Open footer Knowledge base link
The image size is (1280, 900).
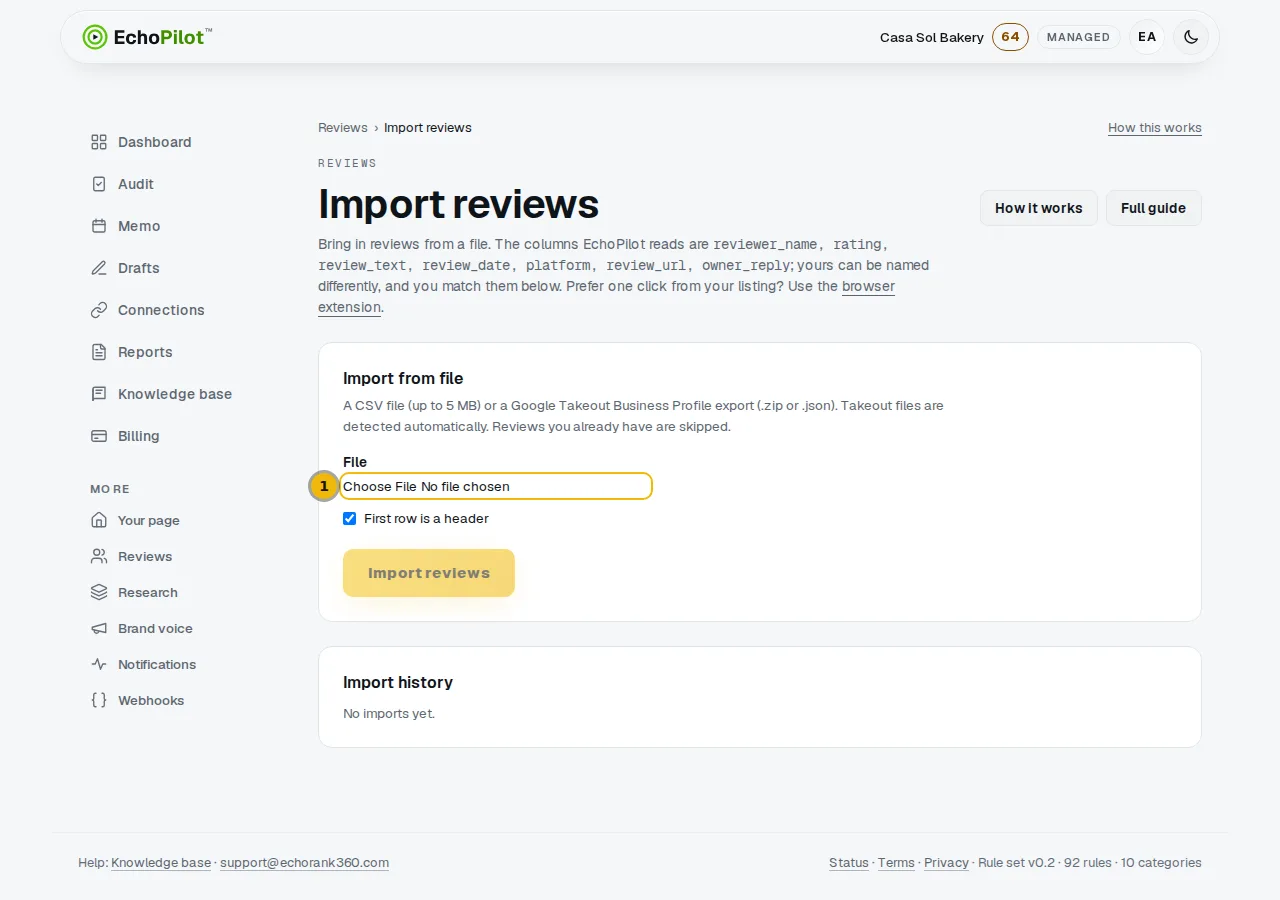tap(161, 863)
